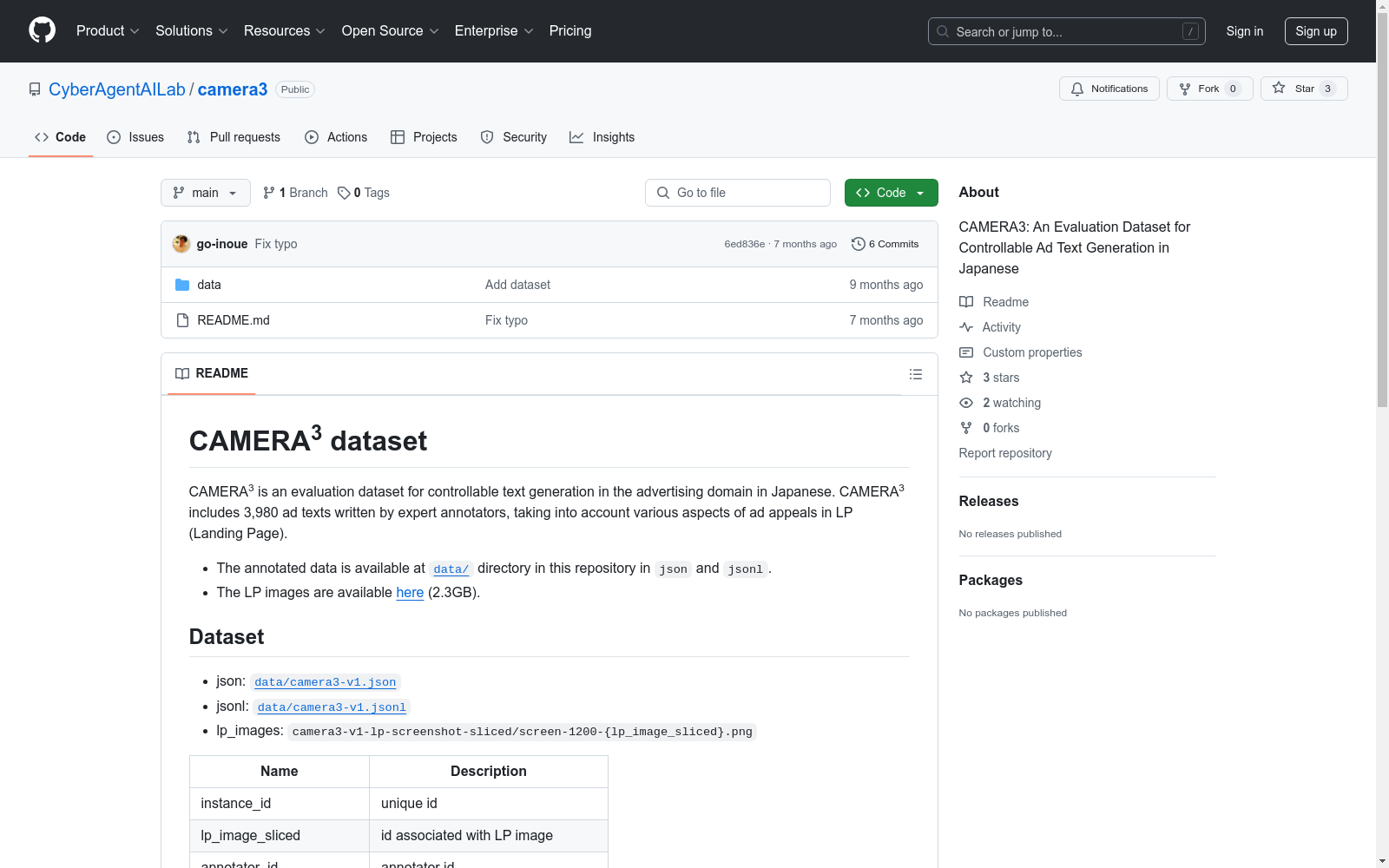The width and height of the screenshot is (1389, 868).
Task: Expand the Product menu
Action: pos(108,30)
